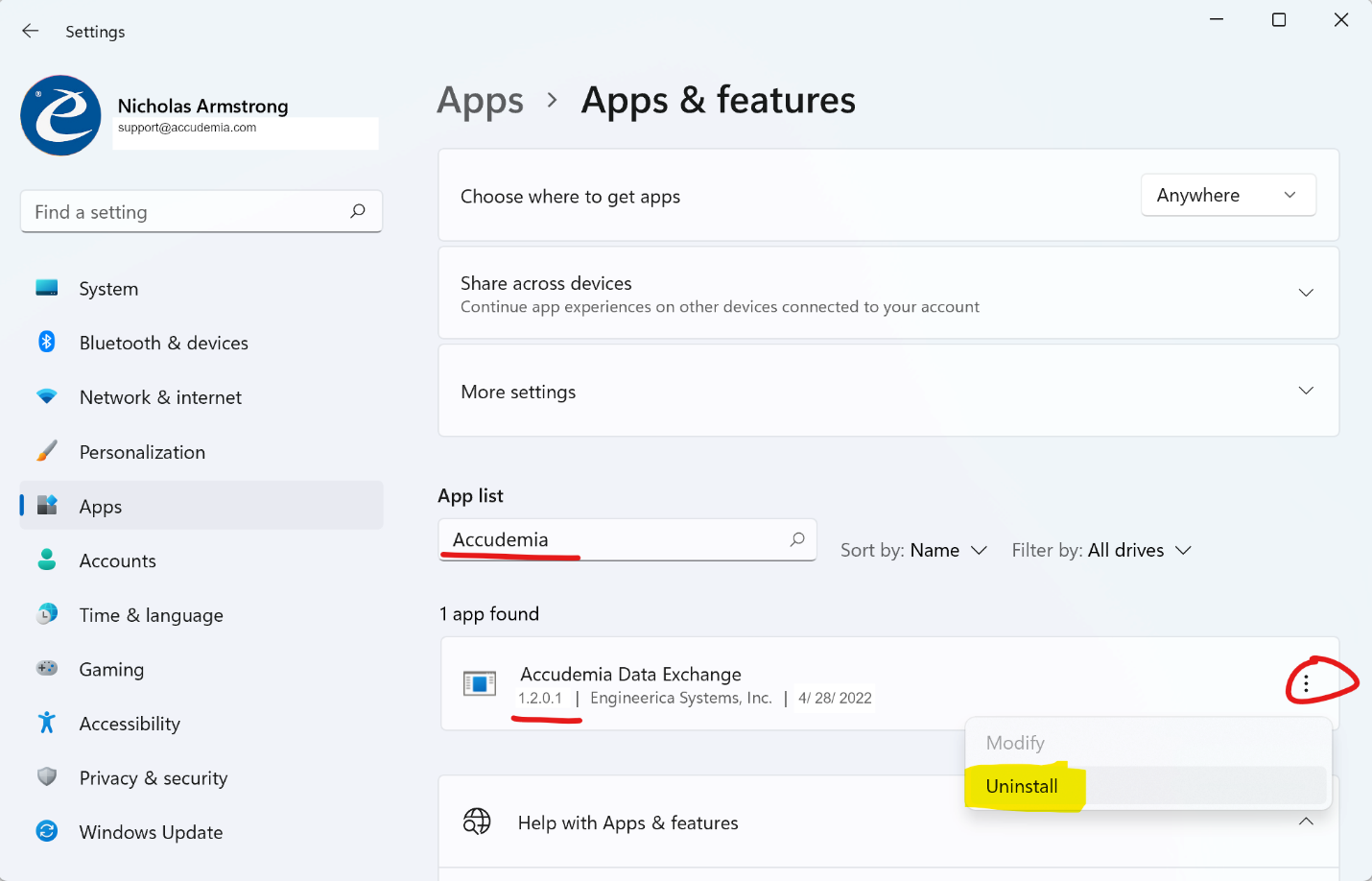This screenshot has height=881, width=1372.
Task: Click the back arrow in Settings
Action: pyautogui.click(x=31, y=32)
